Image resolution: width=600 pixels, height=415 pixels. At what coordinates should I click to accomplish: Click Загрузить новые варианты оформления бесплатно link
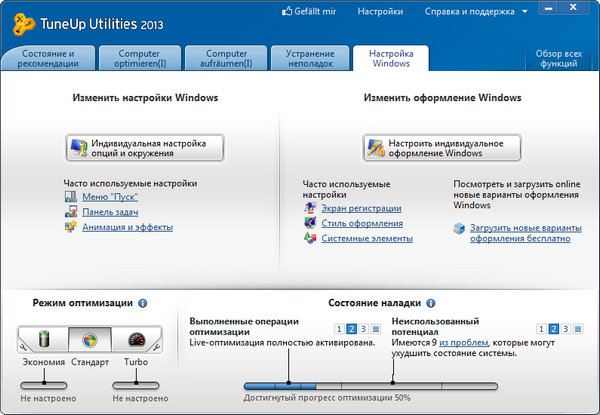click(x=526, y=233)
